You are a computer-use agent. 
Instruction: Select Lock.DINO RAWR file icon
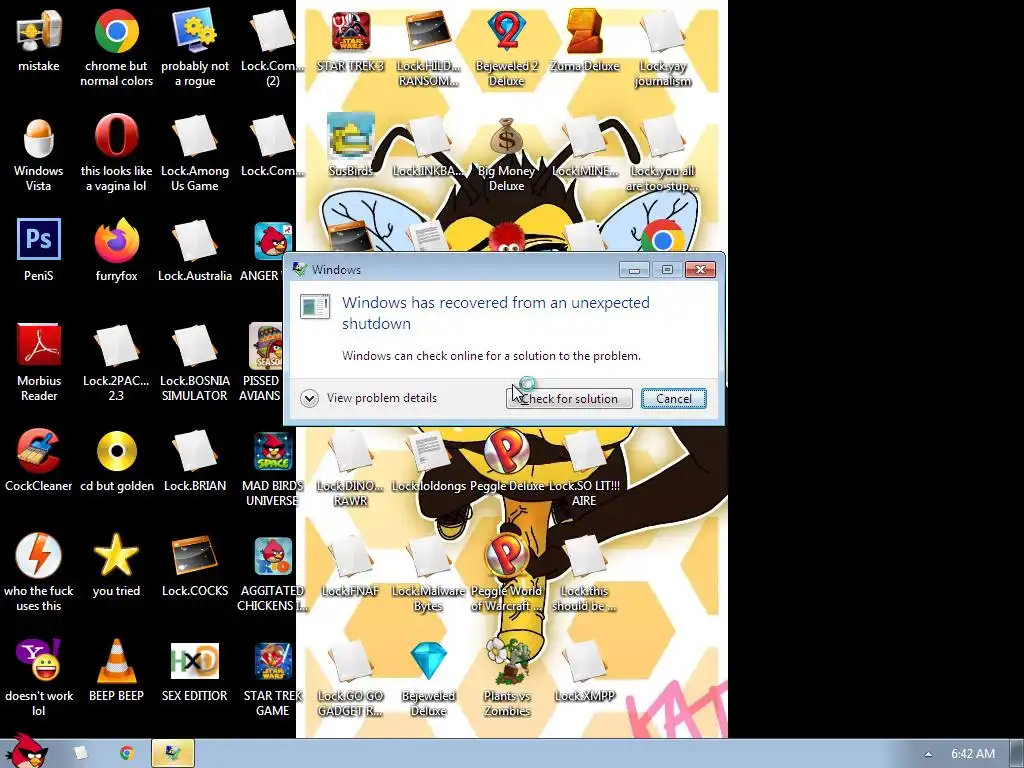point(351,451)
